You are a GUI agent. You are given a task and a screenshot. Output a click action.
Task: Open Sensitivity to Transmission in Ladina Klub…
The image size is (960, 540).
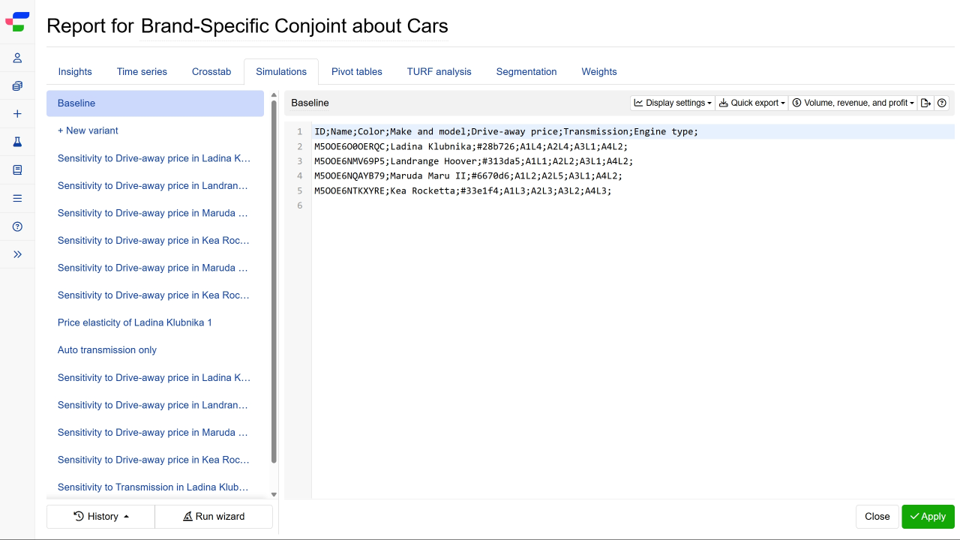[153, 487]
